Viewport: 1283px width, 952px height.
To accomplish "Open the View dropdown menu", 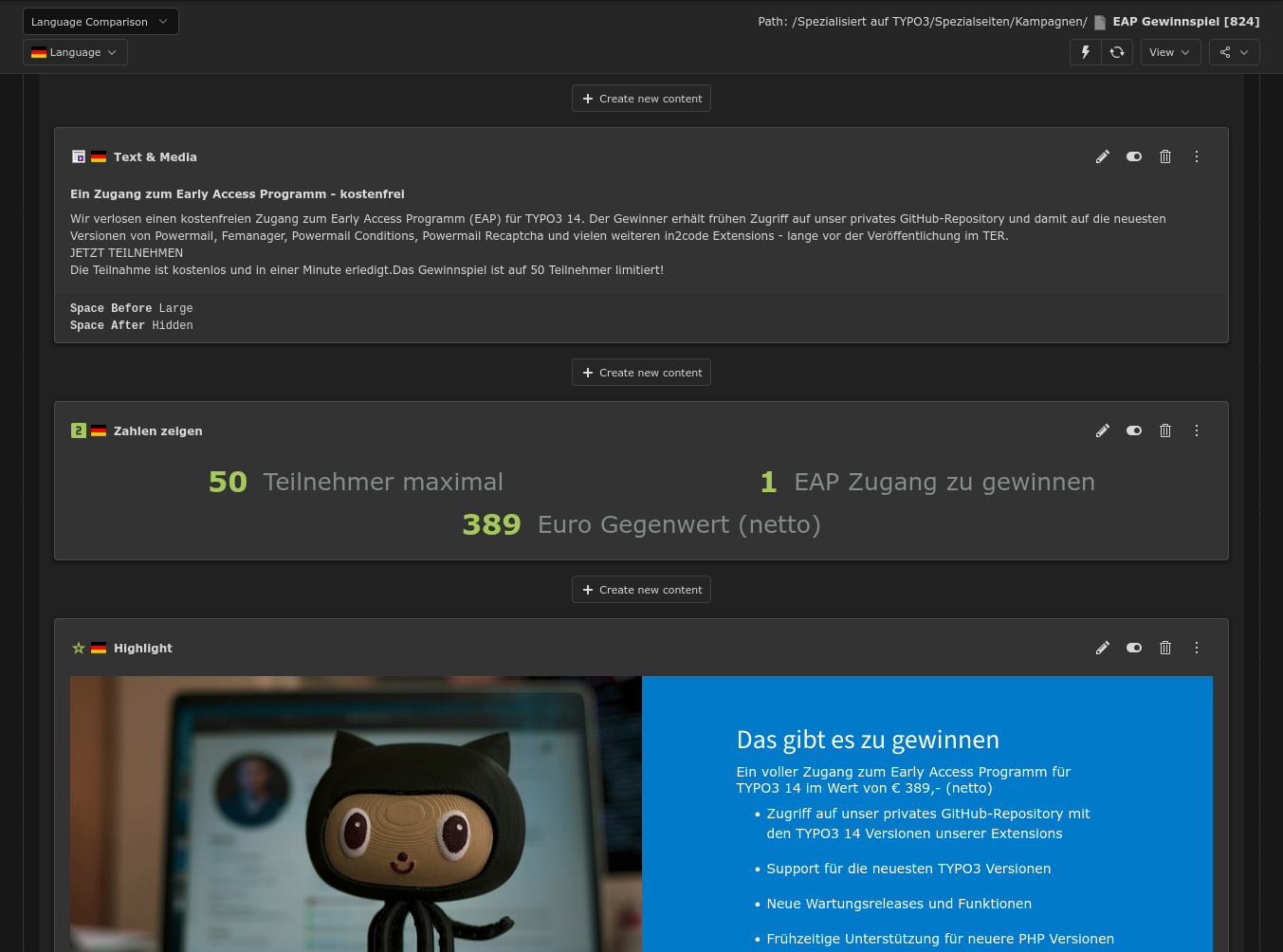I will (x=1170, y=52).
